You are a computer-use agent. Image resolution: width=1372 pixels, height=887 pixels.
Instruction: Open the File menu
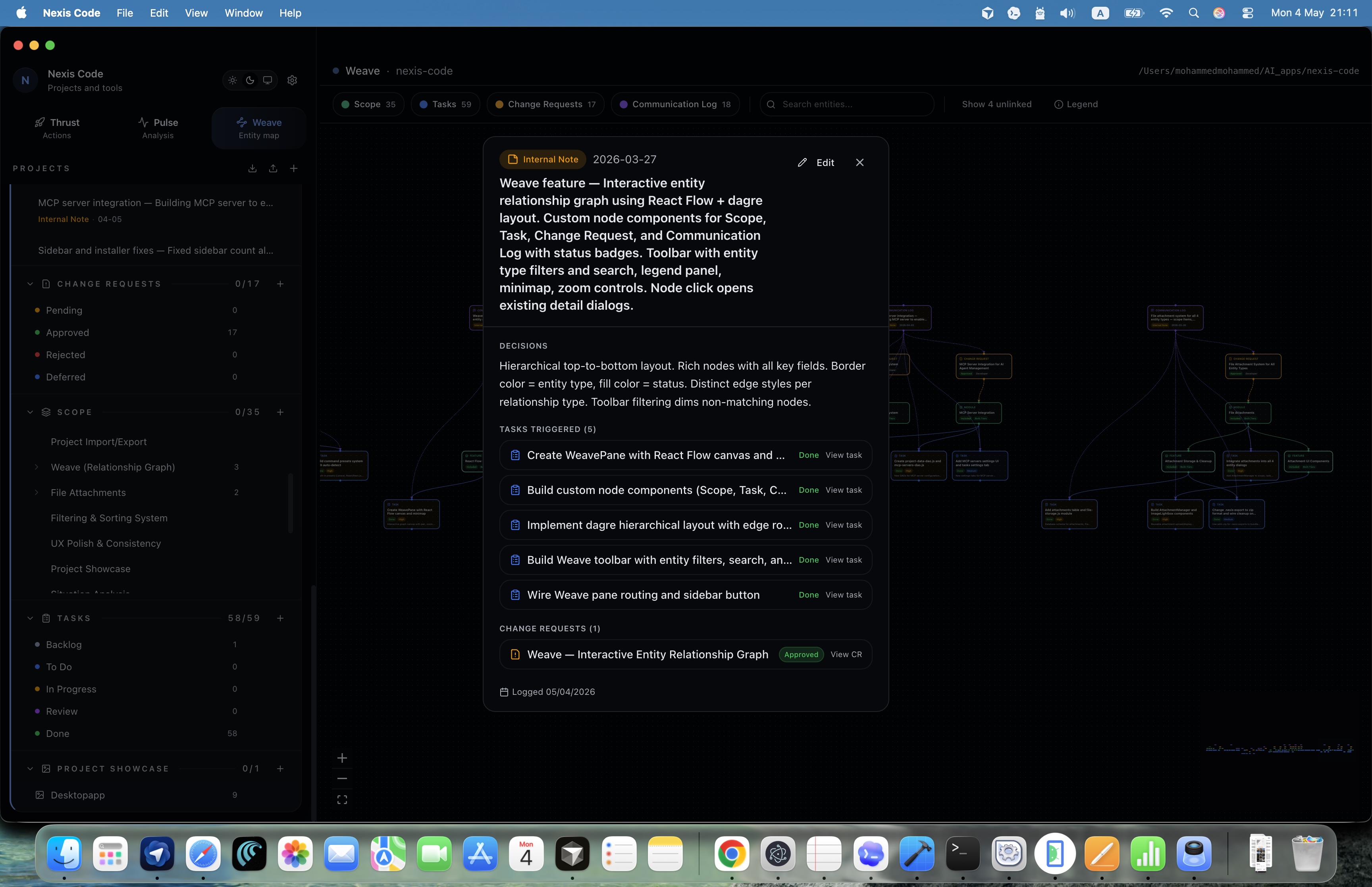124,13
